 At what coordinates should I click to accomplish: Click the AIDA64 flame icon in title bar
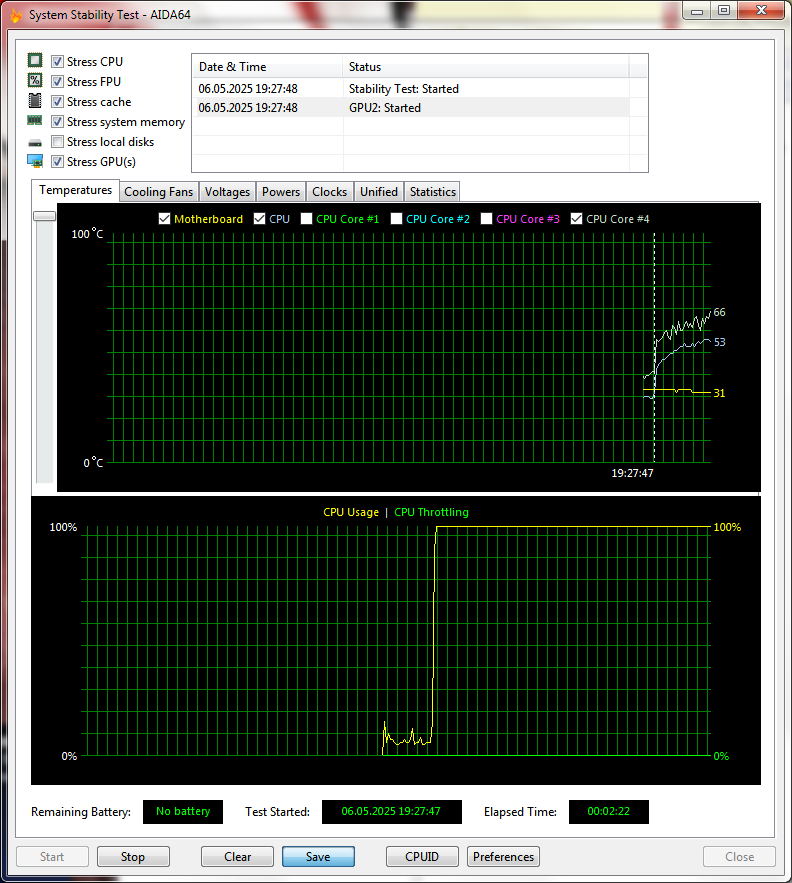point(16,15)
